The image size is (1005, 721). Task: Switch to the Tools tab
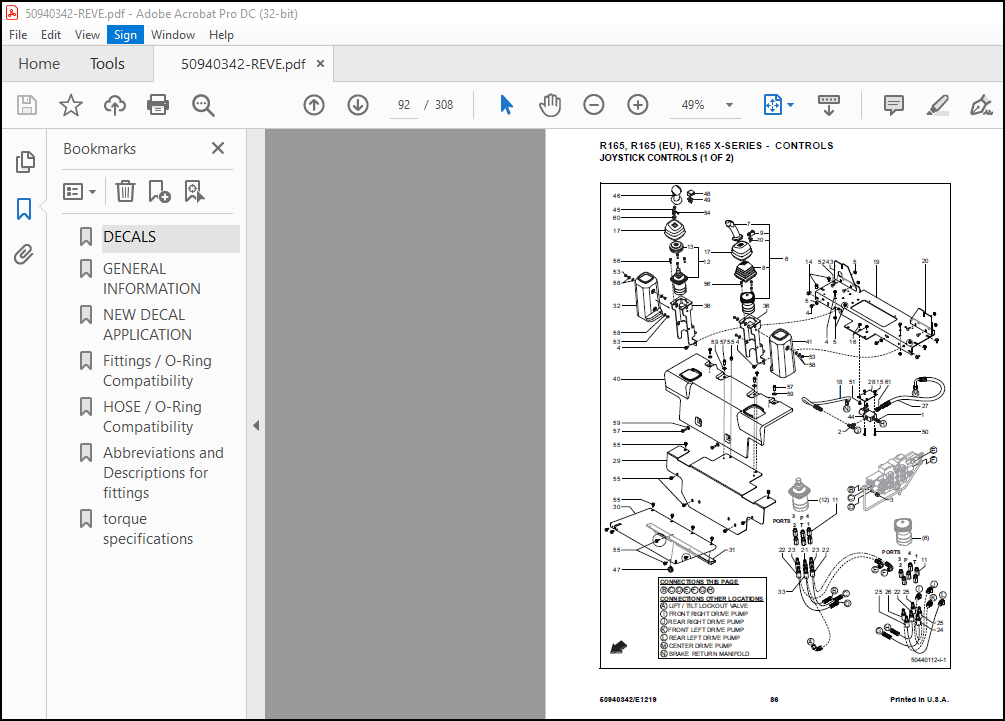click(x=107, y=63)
